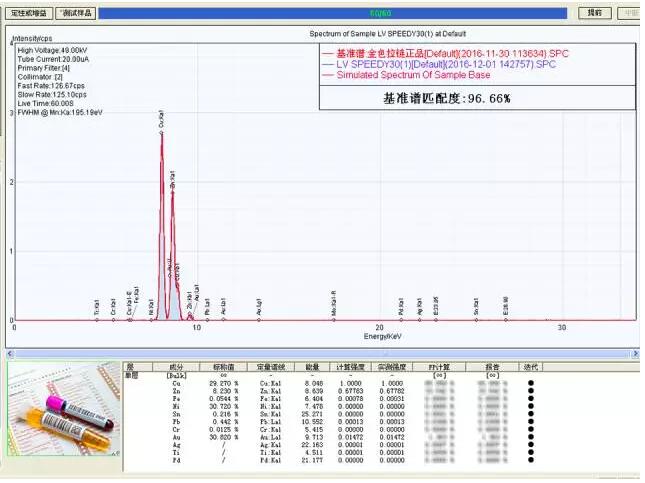Click the LV SPEEDY30(1) spectrum legend entry
Image resolution: width=645 pixels, height=483 pixels.
click(440, 65)
